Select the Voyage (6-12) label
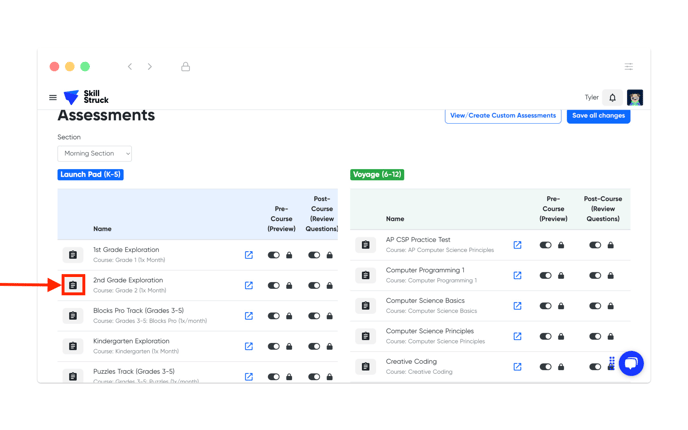Screen dimensions: 688x430 [x=377, y=175]
